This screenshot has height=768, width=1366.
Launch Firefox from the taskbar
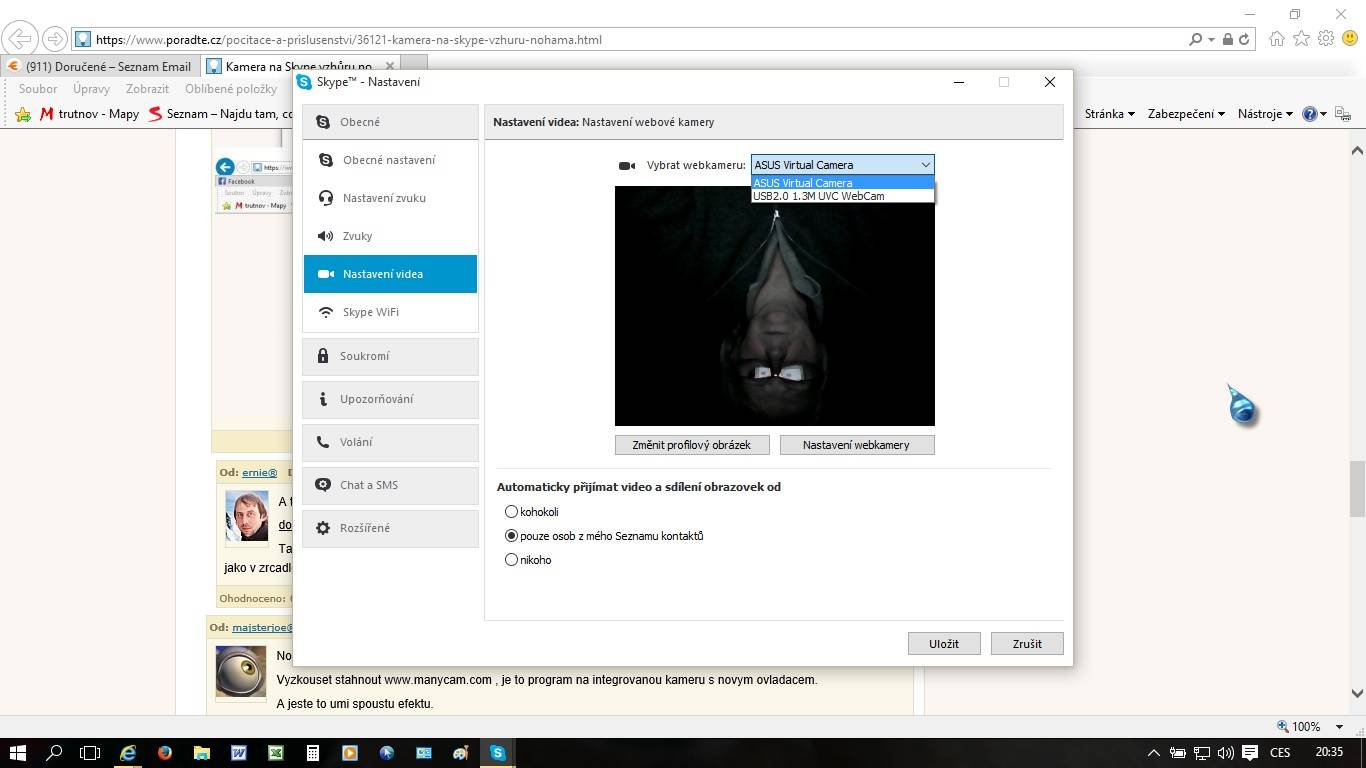tap(165, 752)
